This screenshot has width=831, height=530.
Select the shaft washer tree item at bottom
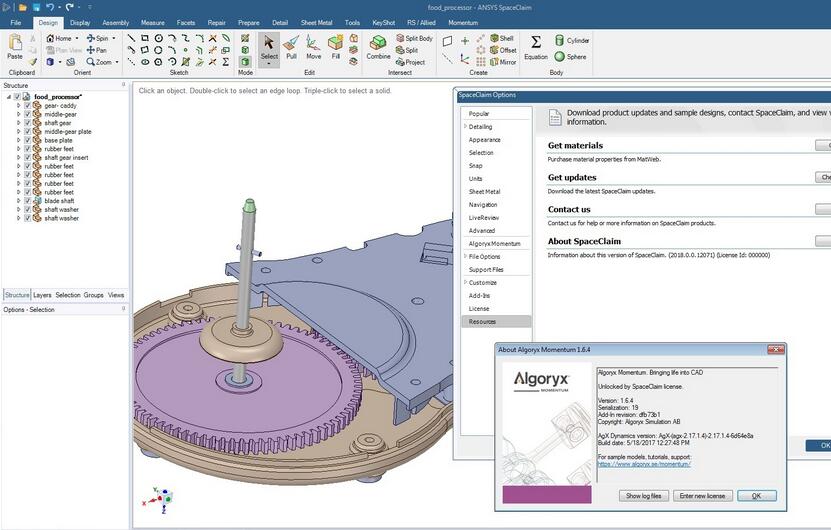(x=61, y=218)
